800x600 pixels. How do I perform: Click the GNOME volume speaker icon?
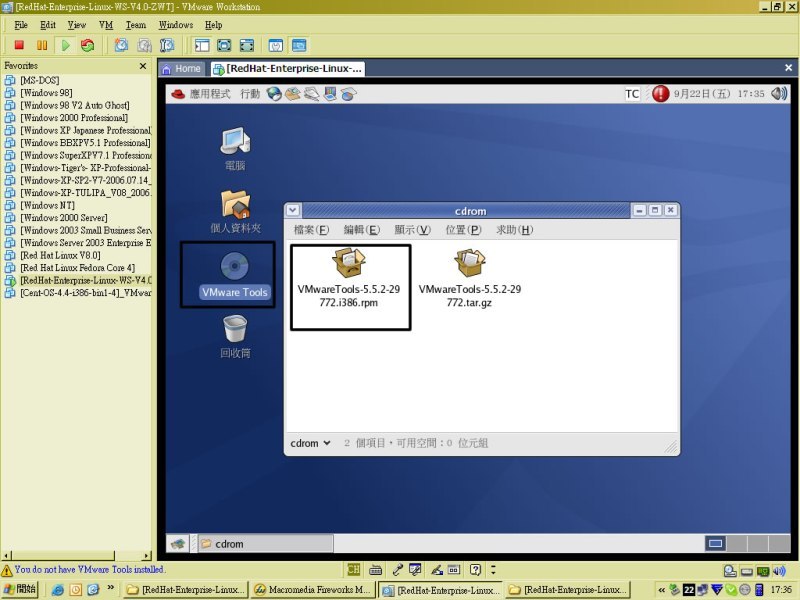pyautogui.click(x=779, y=93)
